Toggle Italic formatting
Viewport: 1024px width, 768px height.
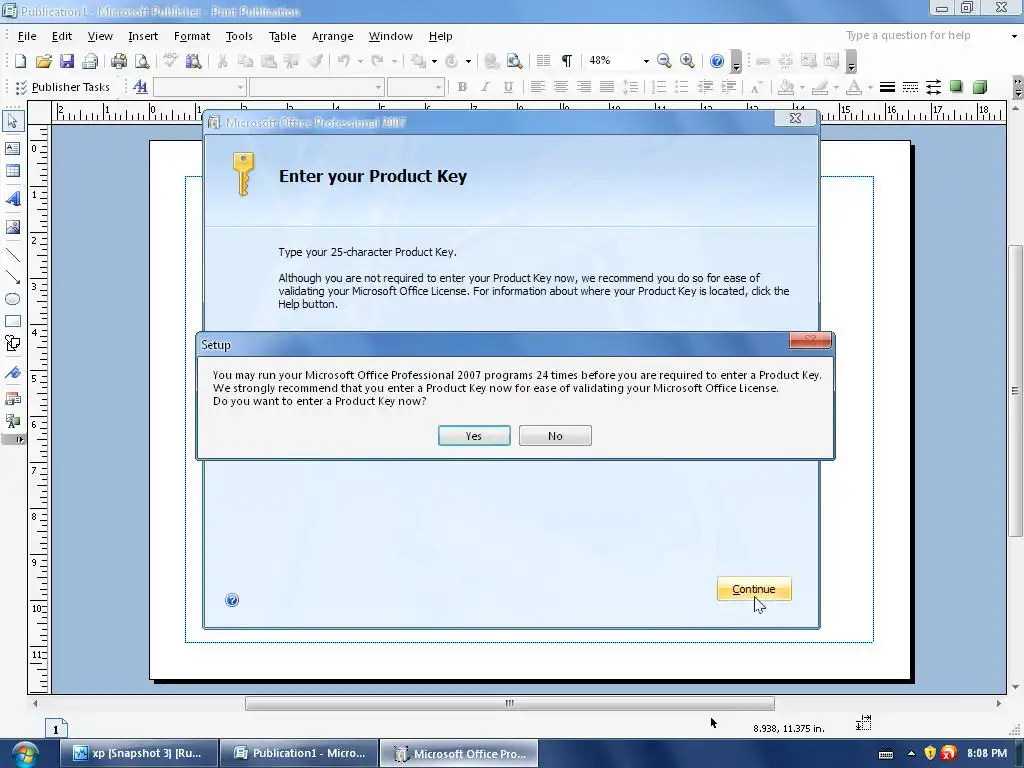(x=485, y=87)
